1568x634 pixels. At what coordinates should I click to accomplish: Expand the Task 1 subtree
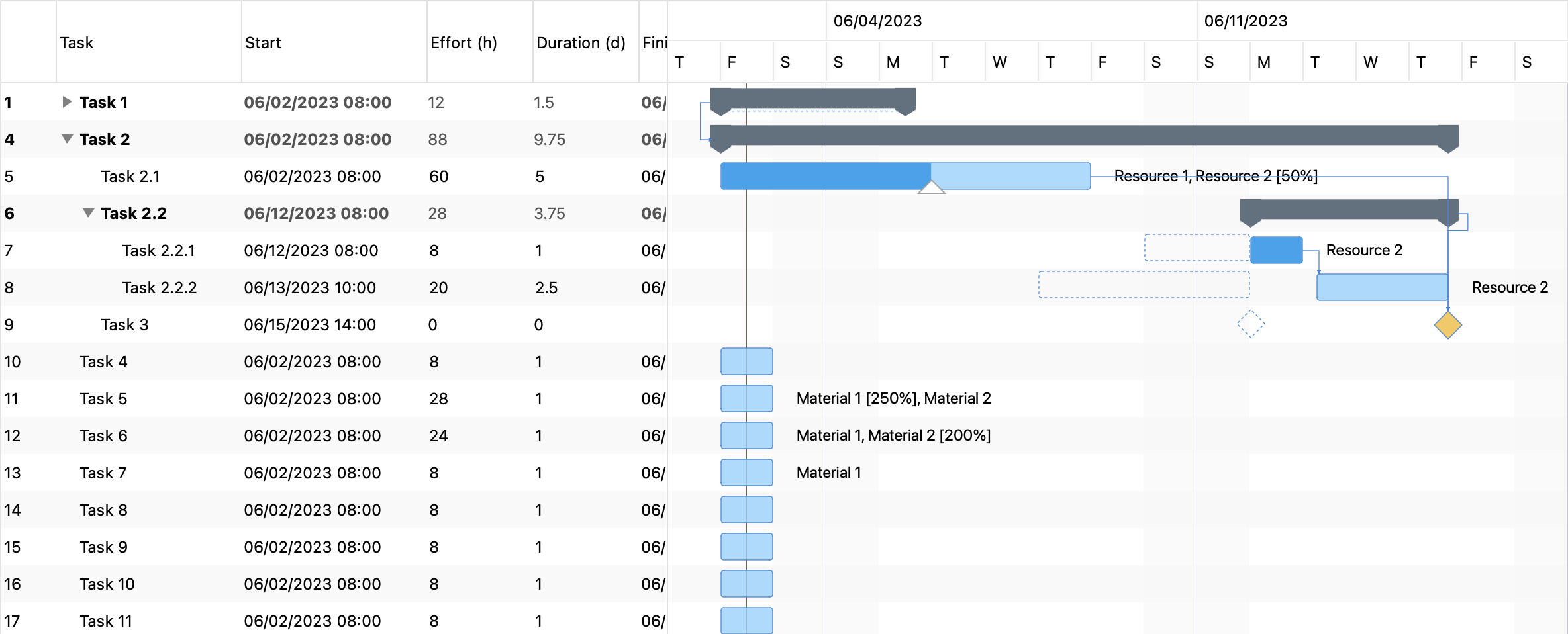click(67, 102)
